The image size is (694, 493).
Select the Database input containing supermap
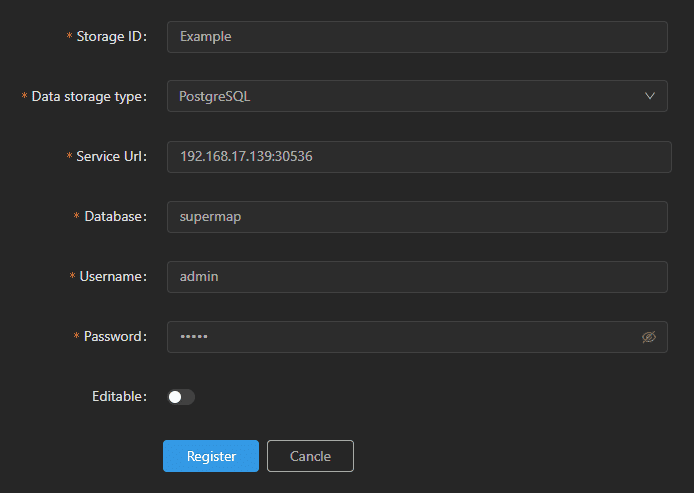[417, 216]
